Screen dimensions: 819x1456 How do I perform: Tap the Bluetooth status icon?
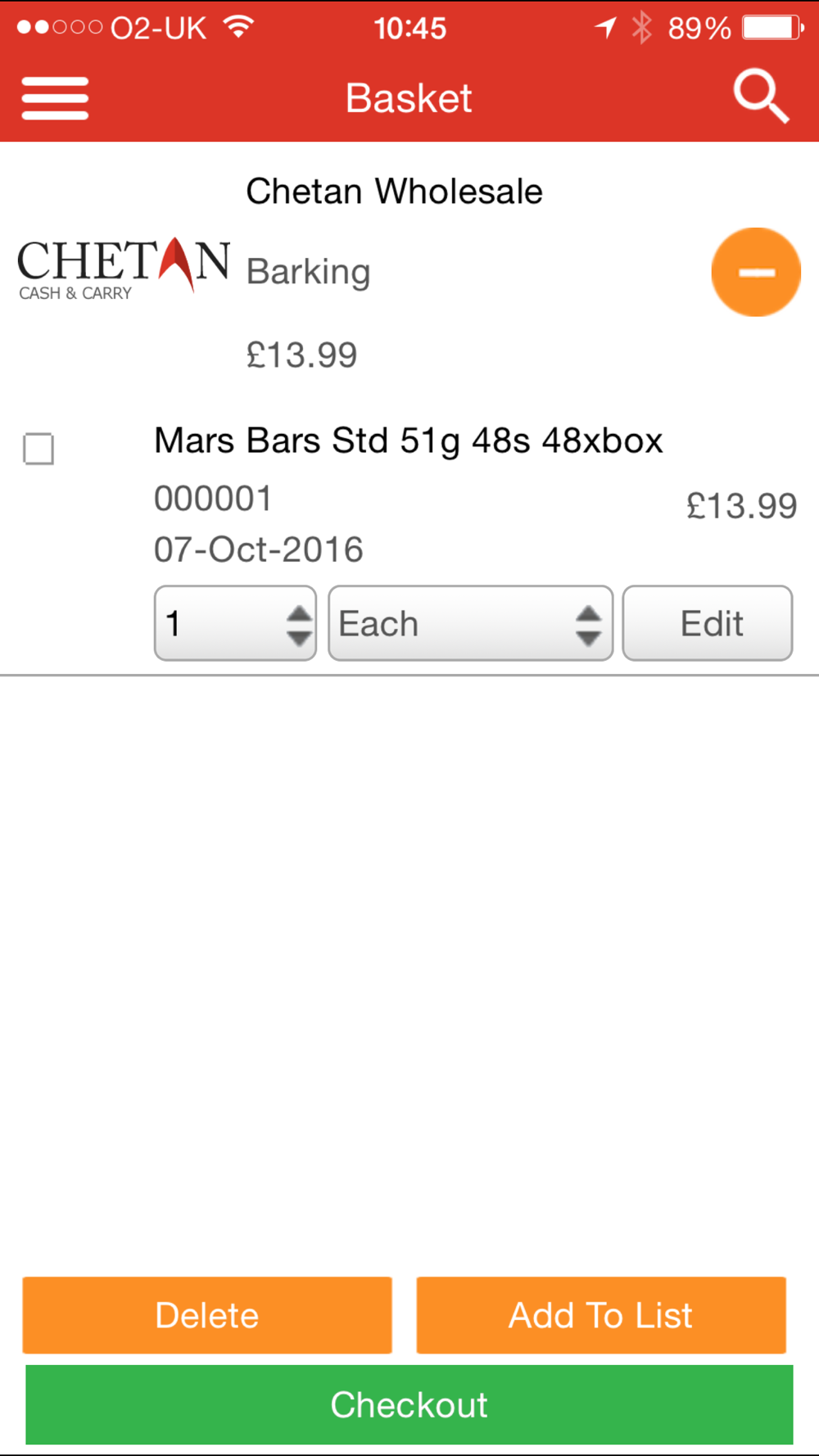tap(641, 28)
